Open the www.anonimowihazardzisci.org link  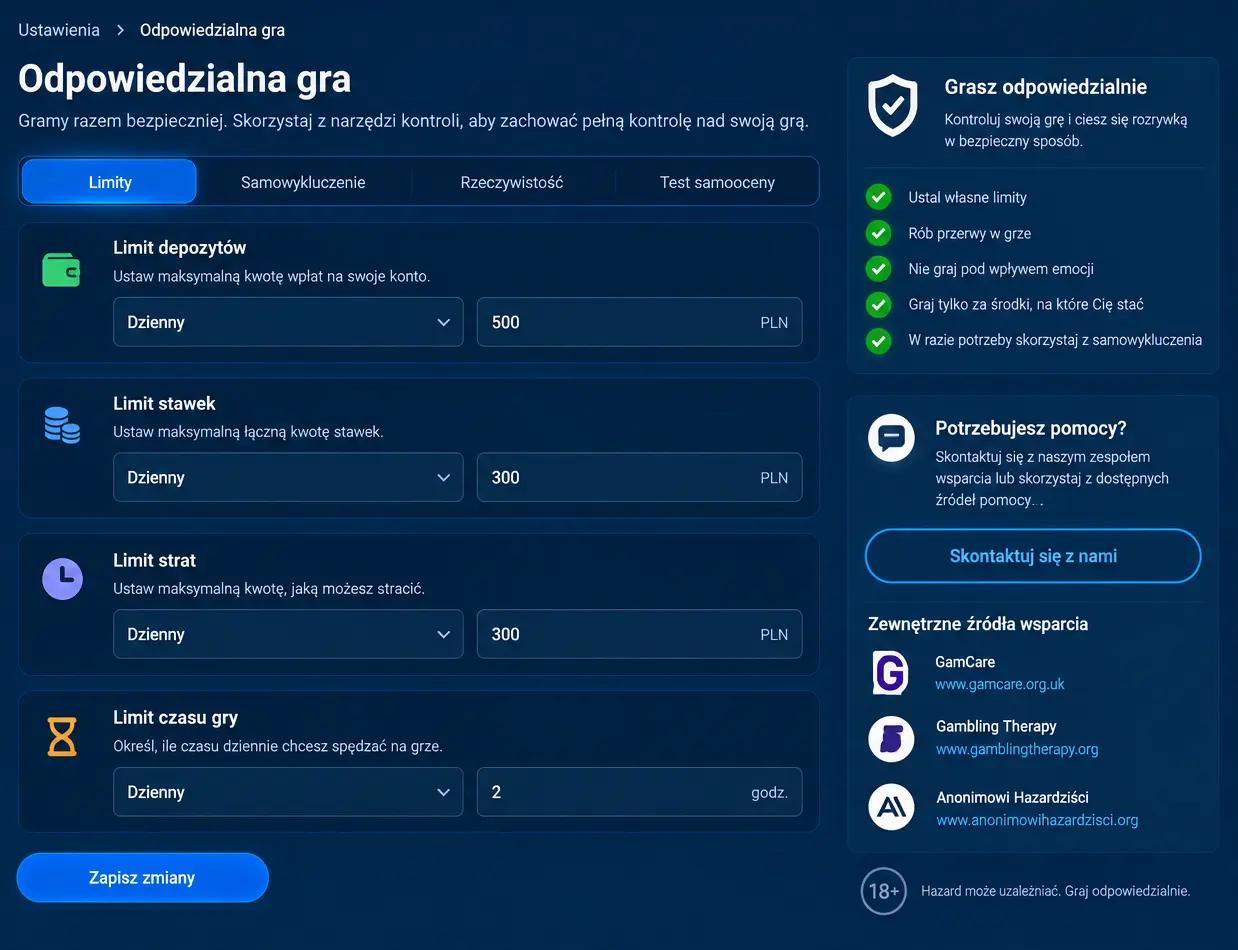(1037, 820)
